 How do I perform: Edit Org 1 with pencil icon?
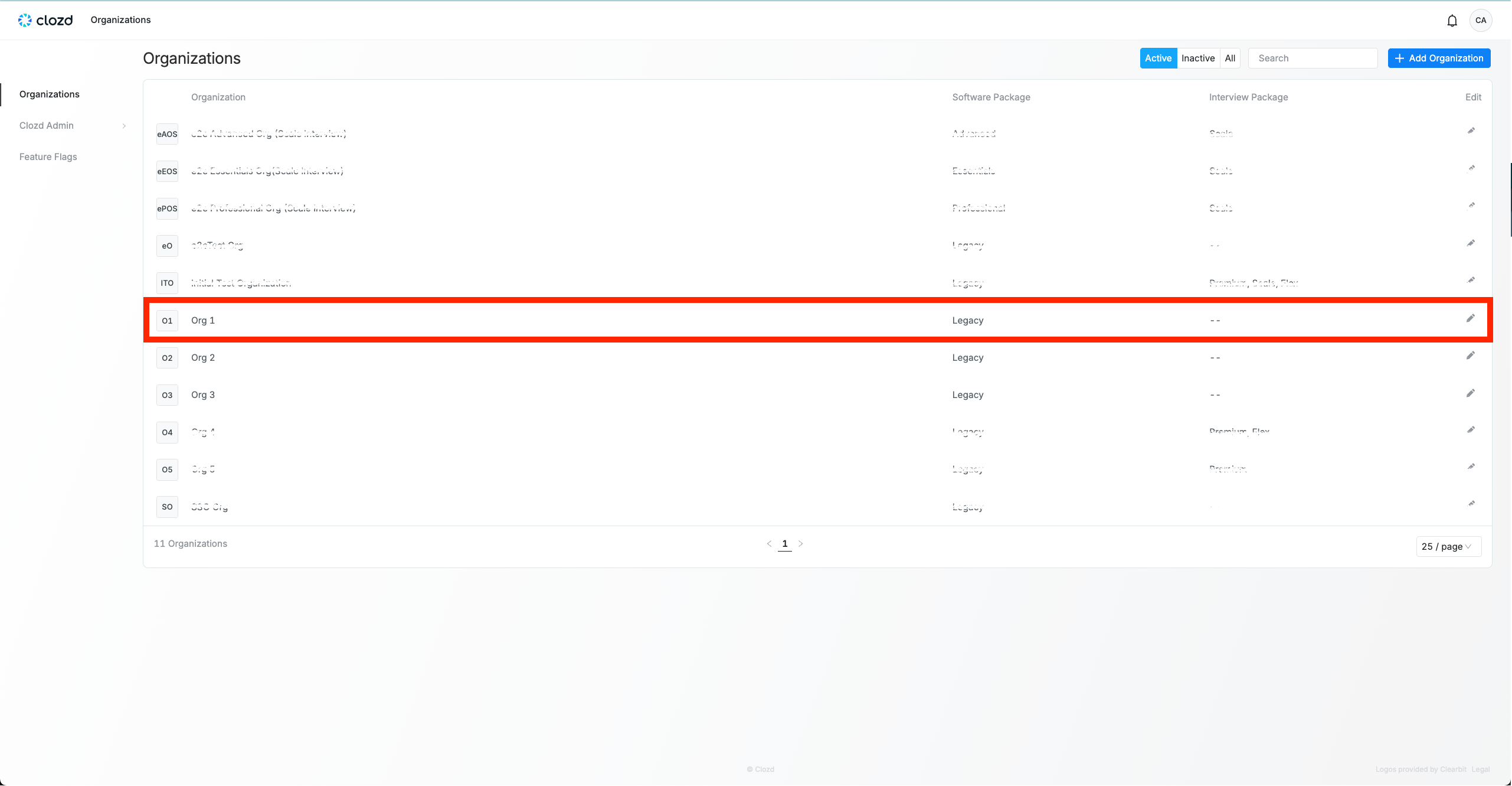[1470, 319]
